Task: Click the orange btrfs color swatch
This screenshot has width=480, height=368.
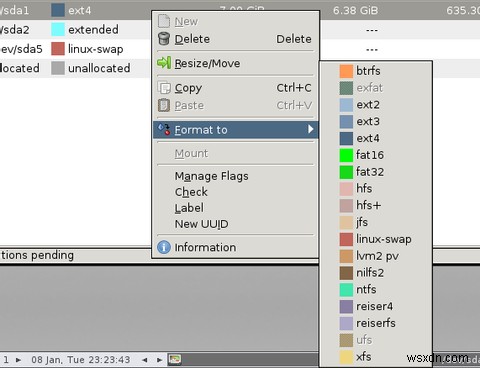Action: tap(346, 71)
